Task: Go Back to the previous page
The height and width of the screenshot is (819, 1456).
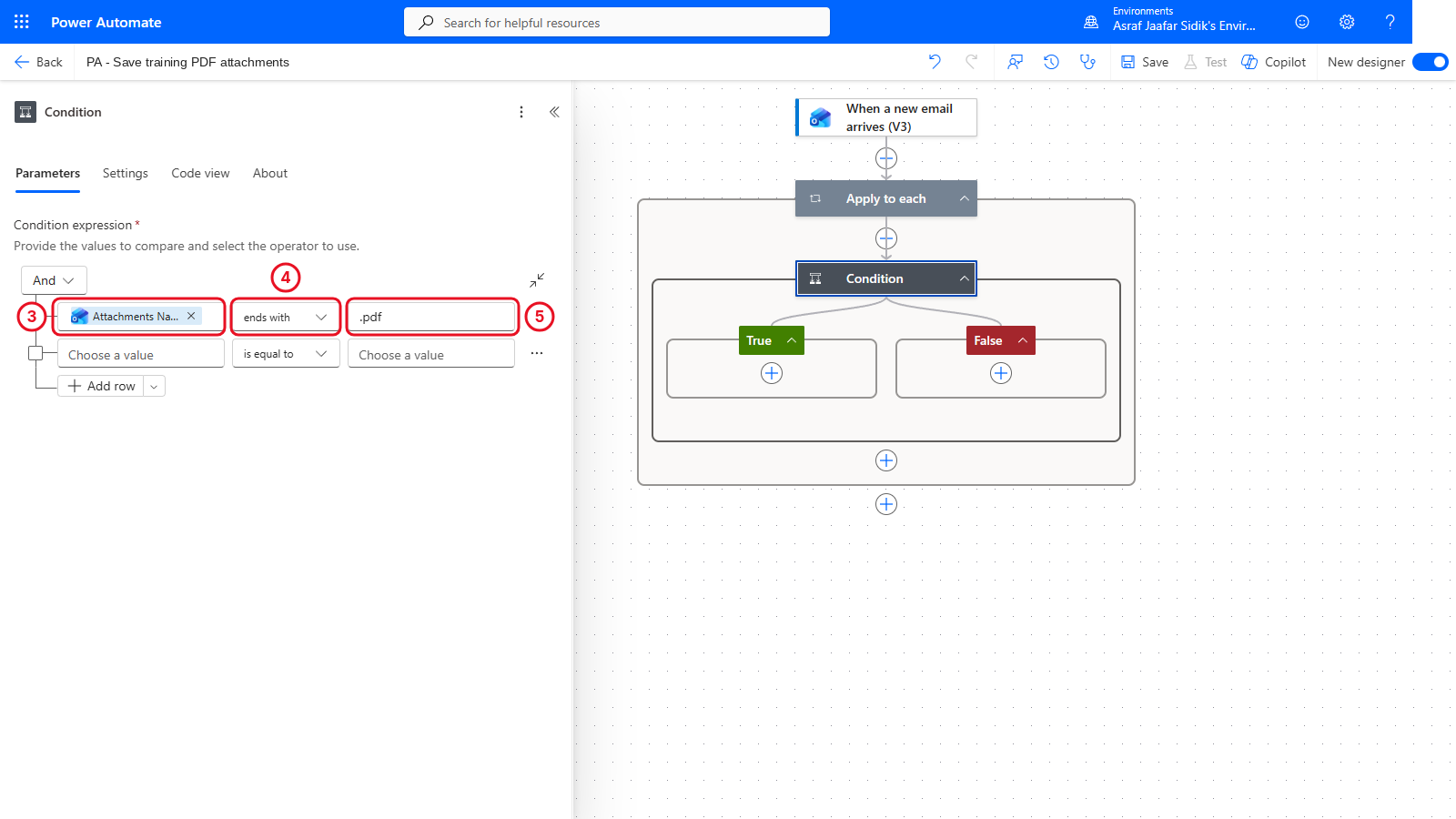Action: (38, 62)
